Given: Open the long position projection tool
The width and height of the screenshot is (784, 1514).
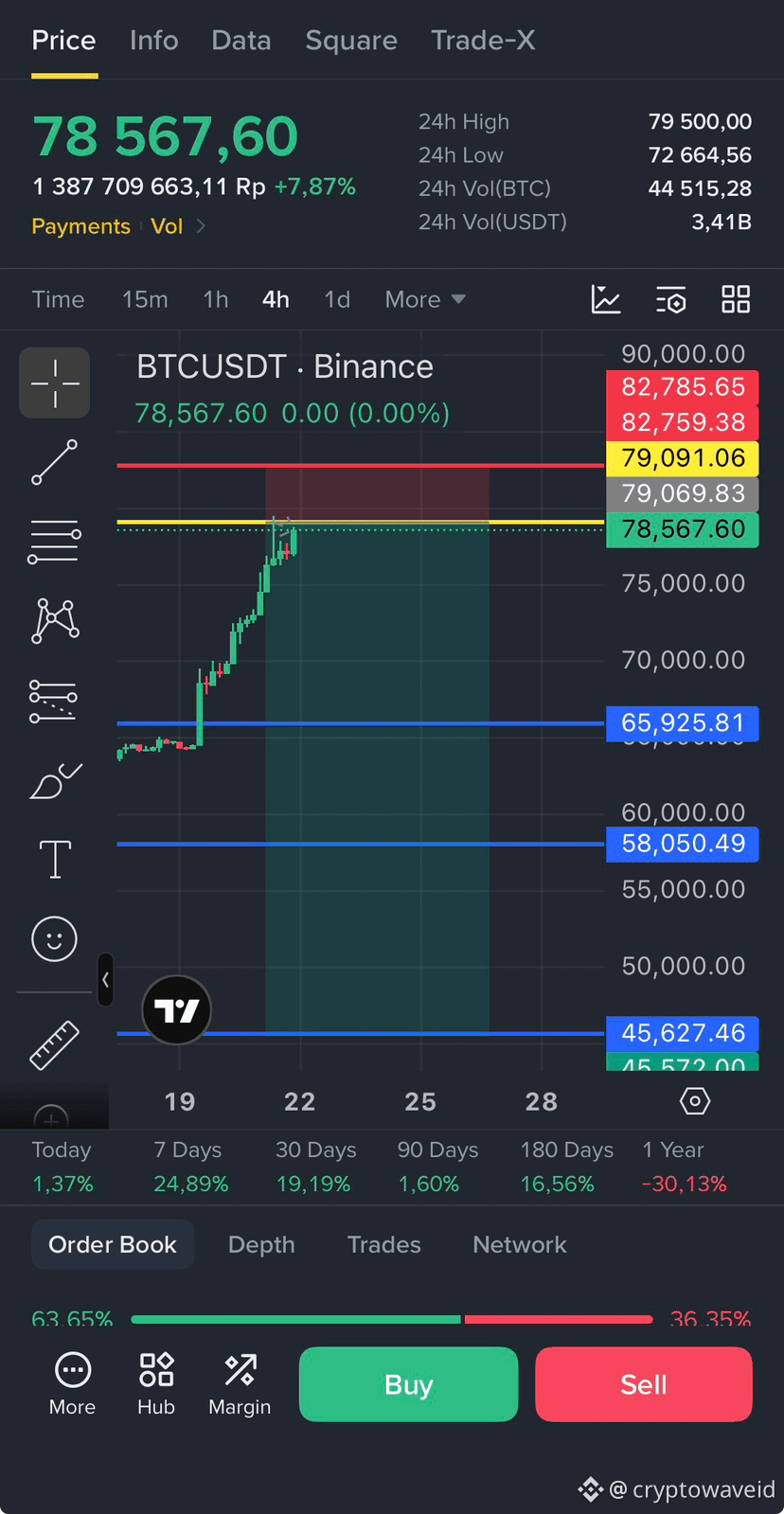Looking at the screenshot, I should tap(53, 701).
